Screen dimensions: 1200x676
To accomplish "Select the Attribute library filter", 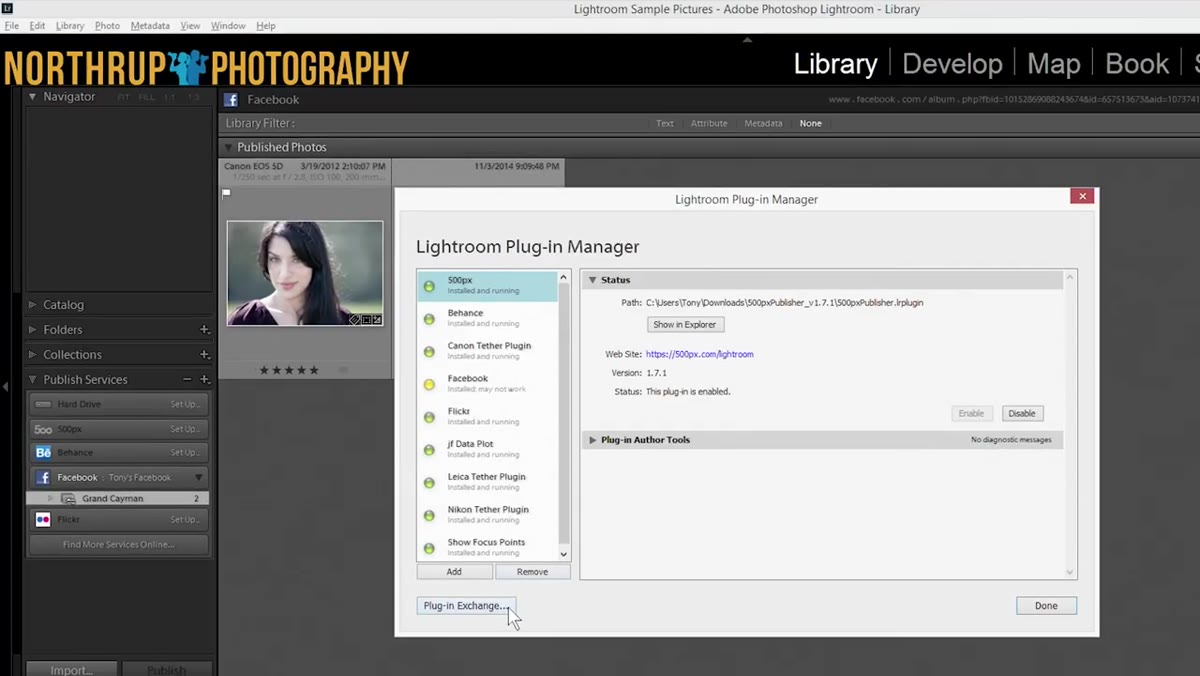I will (709, 123).
